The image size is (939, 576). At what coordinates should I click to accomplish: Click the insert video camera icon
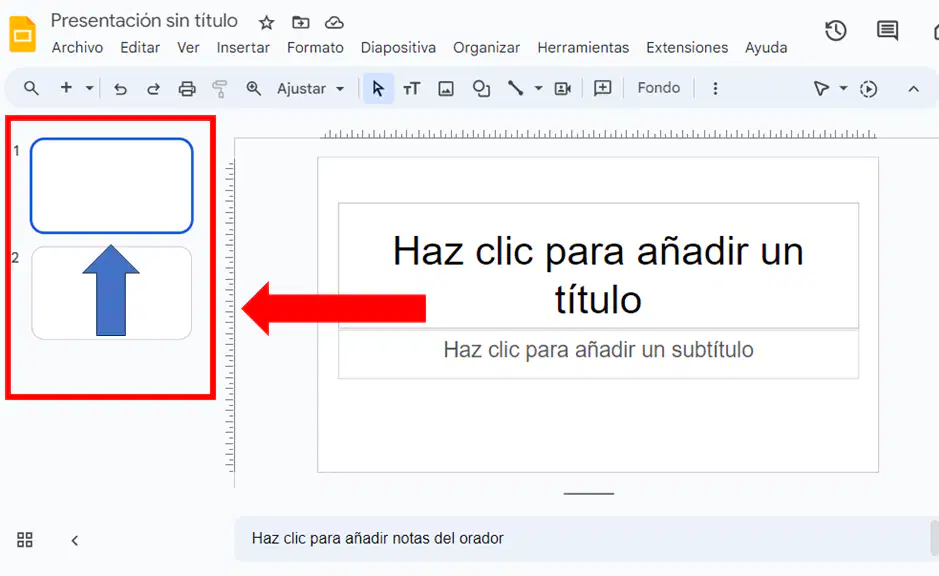pyautogui.click(x=562, y=89)
